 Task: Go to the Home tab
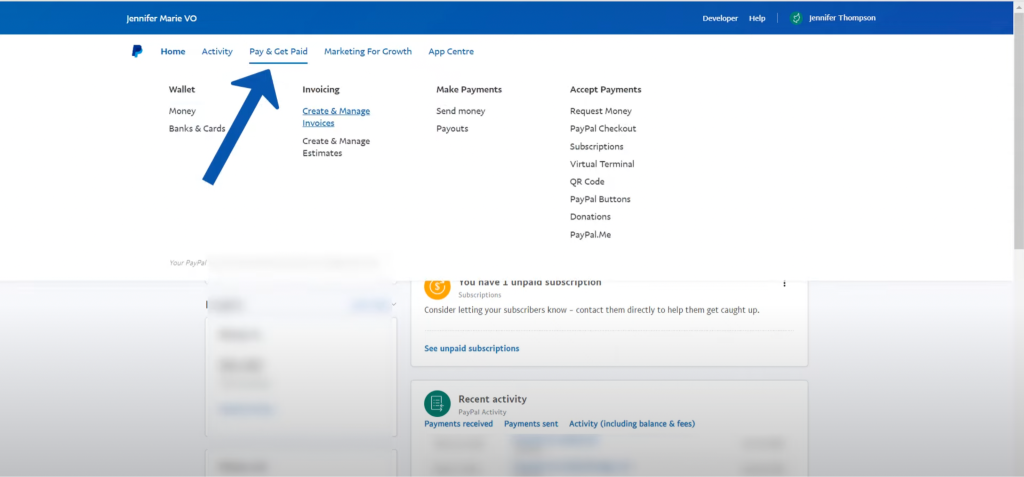click(x=173, y=52)
